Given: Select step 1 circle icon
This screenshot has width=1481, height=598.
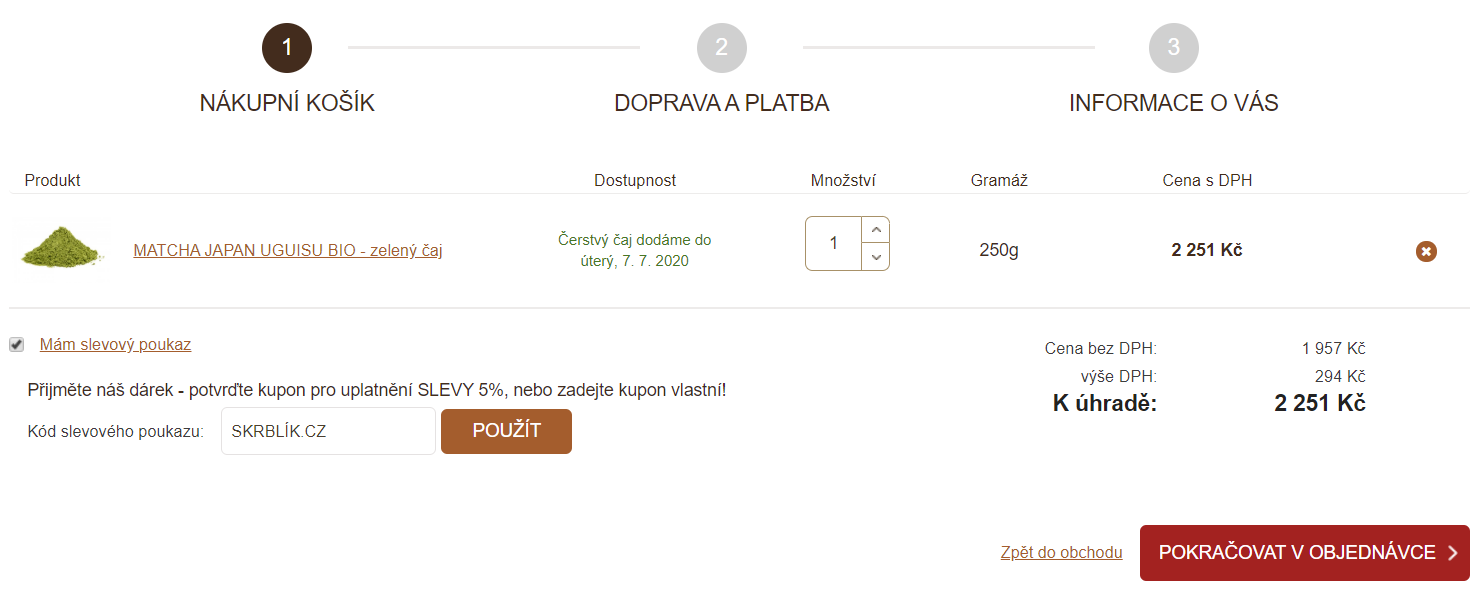Looking at the screenshot, I should click(287, 48).
